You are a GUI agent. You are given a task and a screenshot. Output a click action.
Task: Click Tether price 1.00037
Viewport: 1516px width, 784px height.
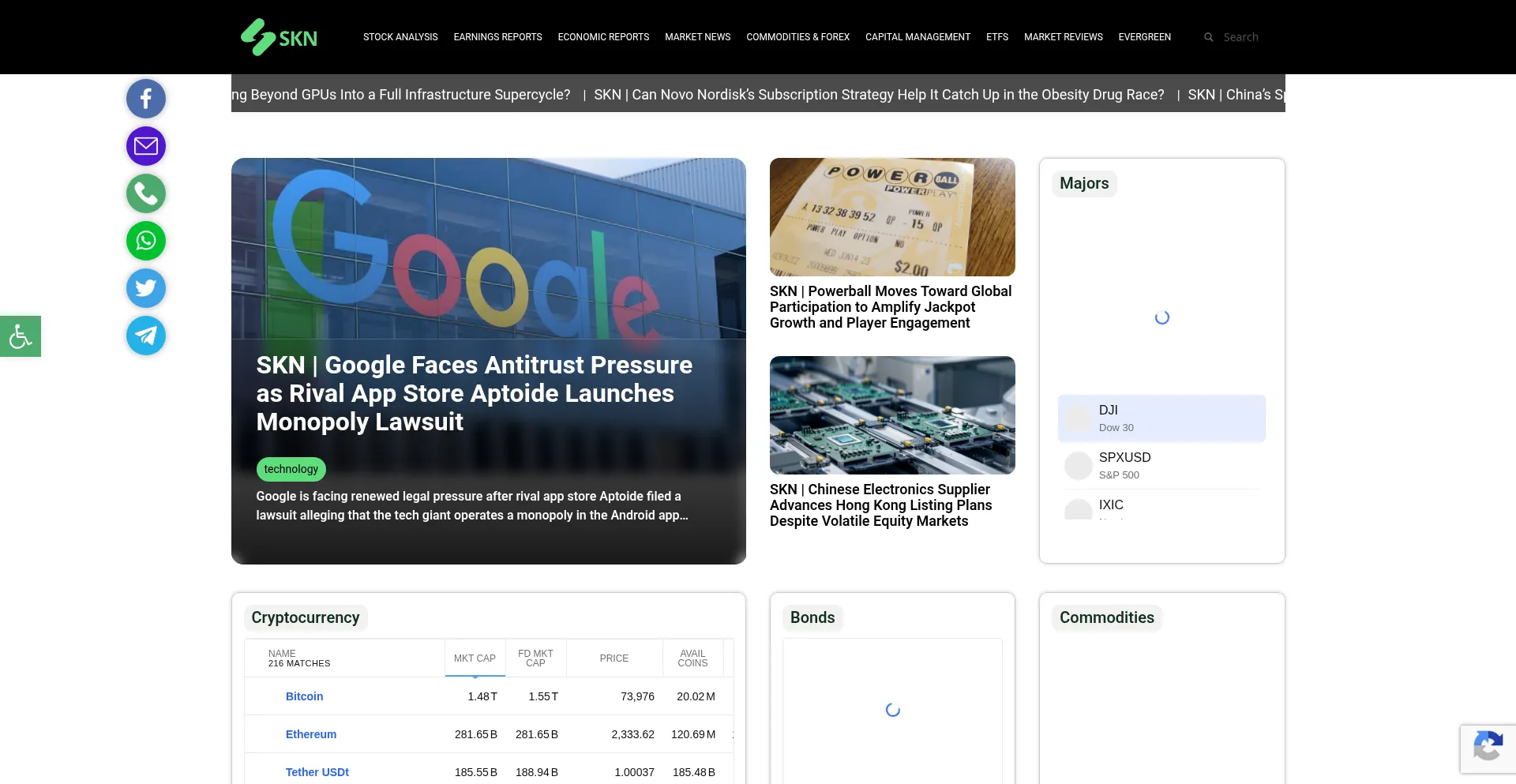[634, 772]
